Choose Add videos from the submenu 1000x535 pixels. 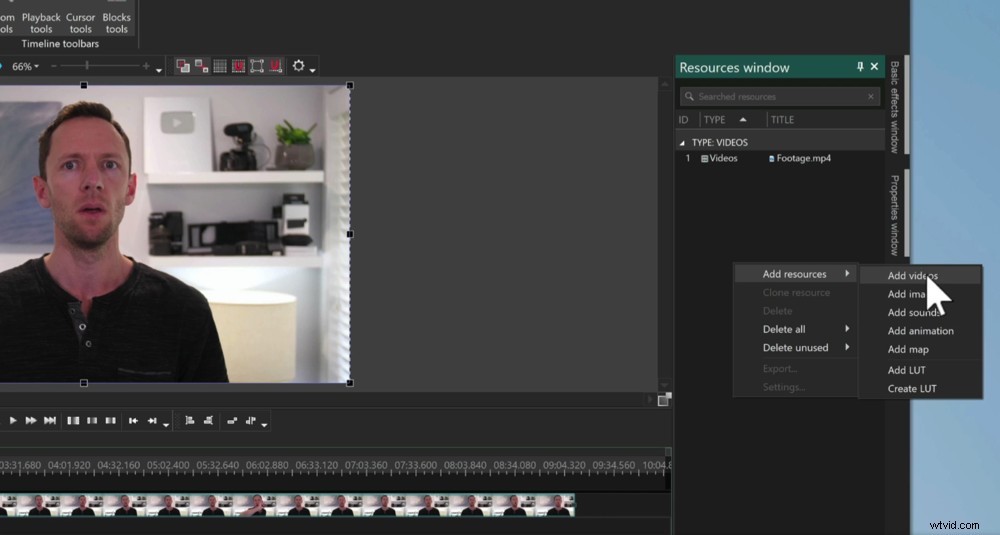coord(920,275)
